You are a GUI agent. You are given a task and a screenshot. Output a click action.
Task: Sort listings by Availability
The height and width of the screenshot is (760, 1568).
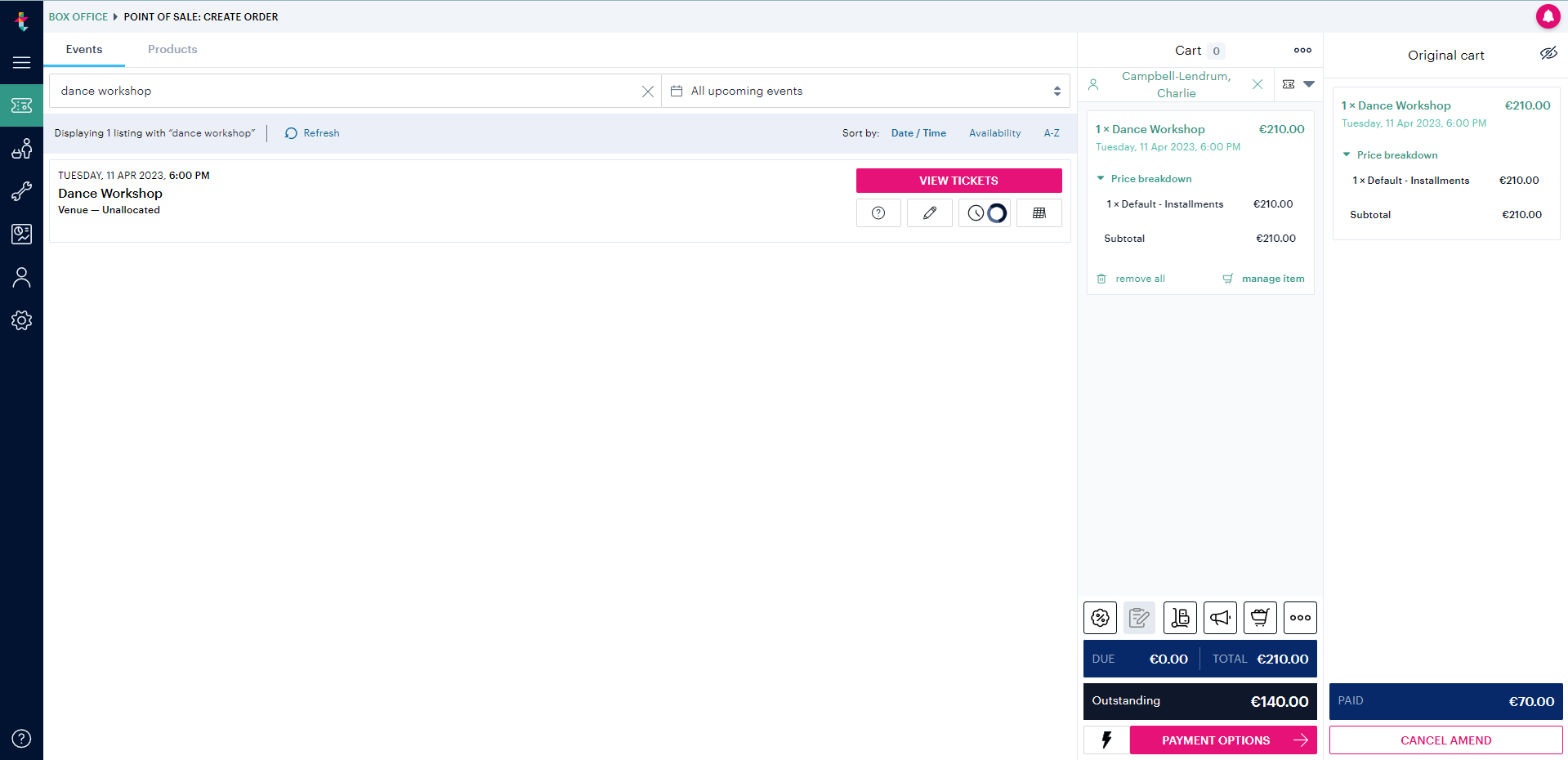tap(994, 133)
